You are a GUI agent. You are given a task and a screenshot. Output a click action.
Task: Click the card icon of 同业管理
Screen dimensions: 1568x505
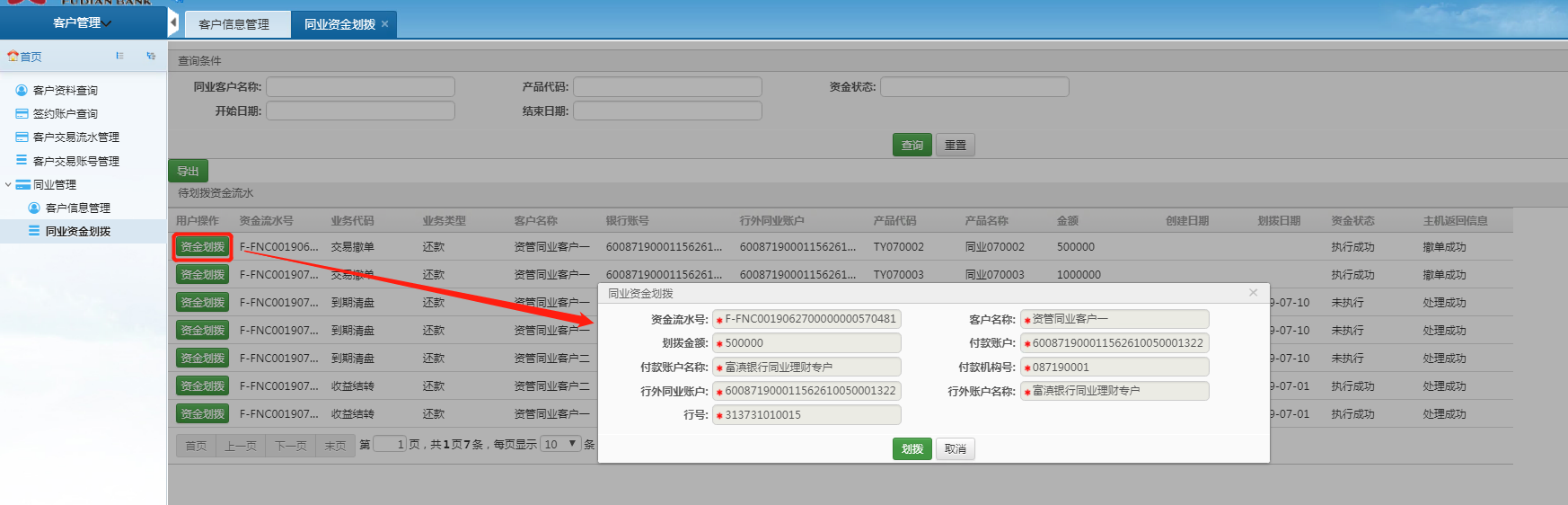point(23,184)
